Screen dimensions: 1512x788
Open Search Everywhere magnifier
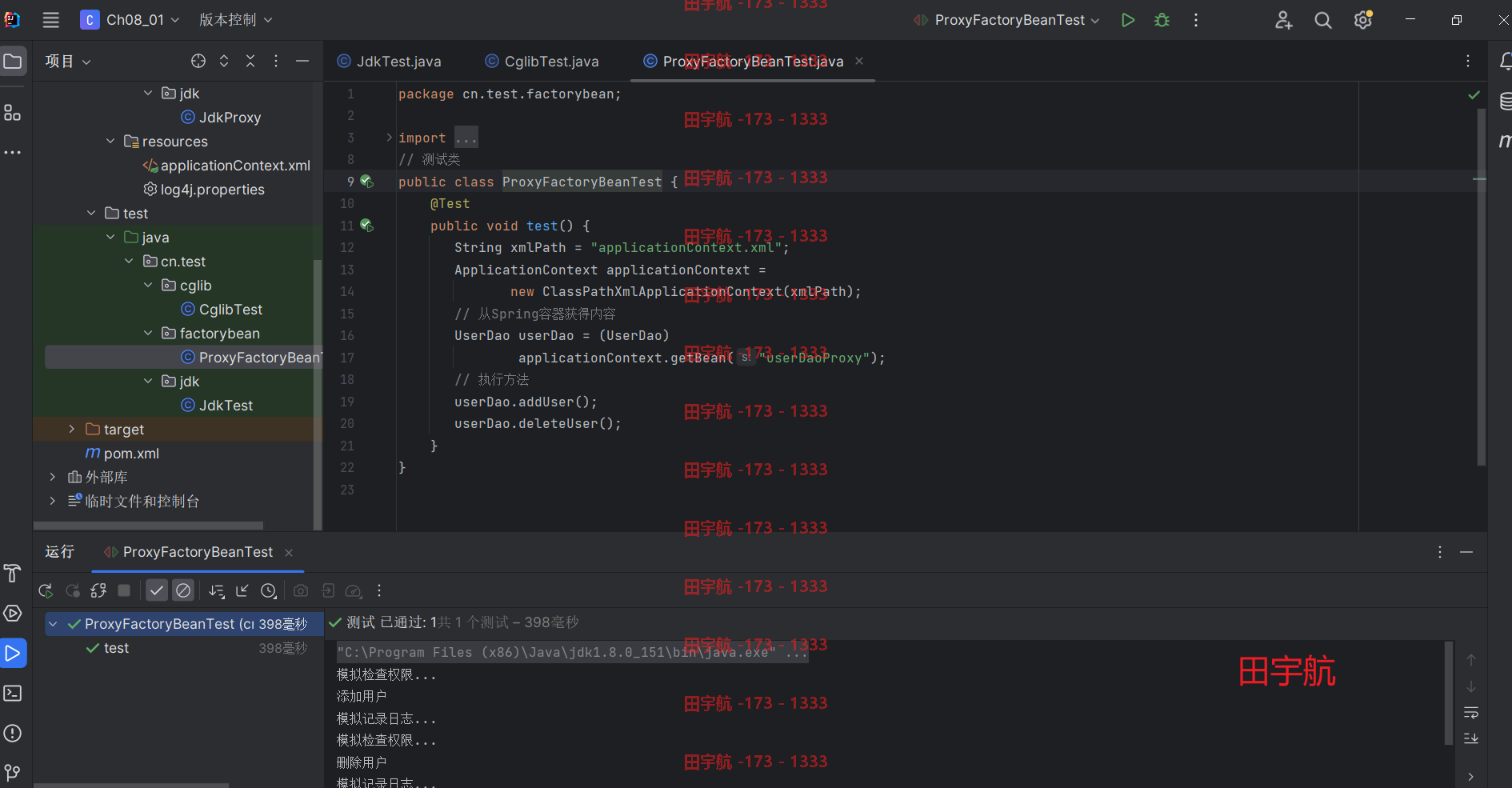(x=1323, y=20)
